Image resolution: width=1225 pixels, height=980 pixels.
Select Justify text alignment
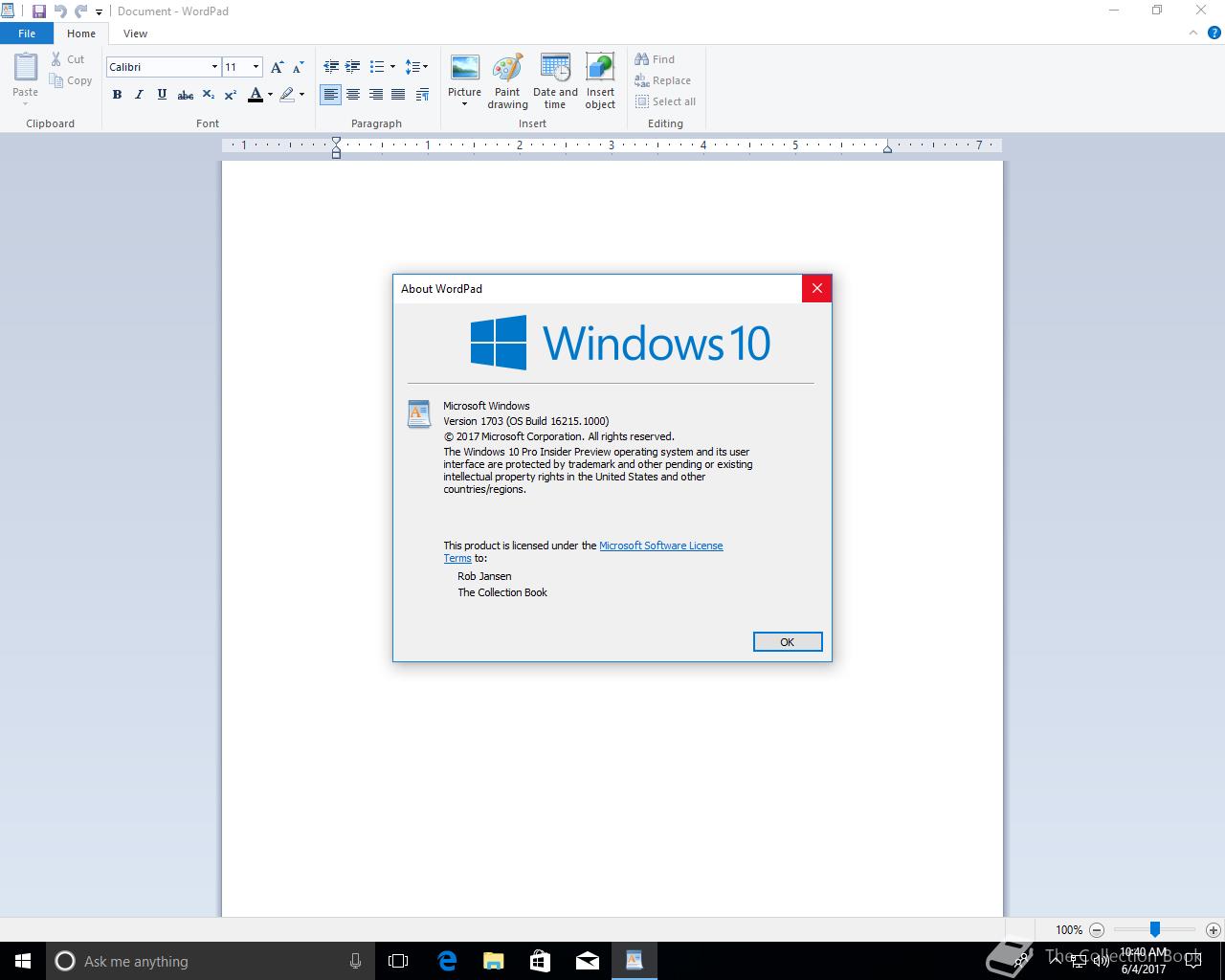[x=398, y=95]
